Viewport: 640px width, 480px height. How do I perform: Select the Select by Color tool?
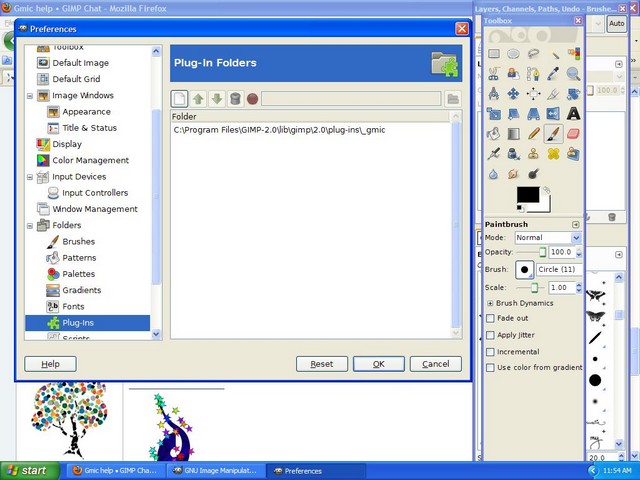(573, 53)
